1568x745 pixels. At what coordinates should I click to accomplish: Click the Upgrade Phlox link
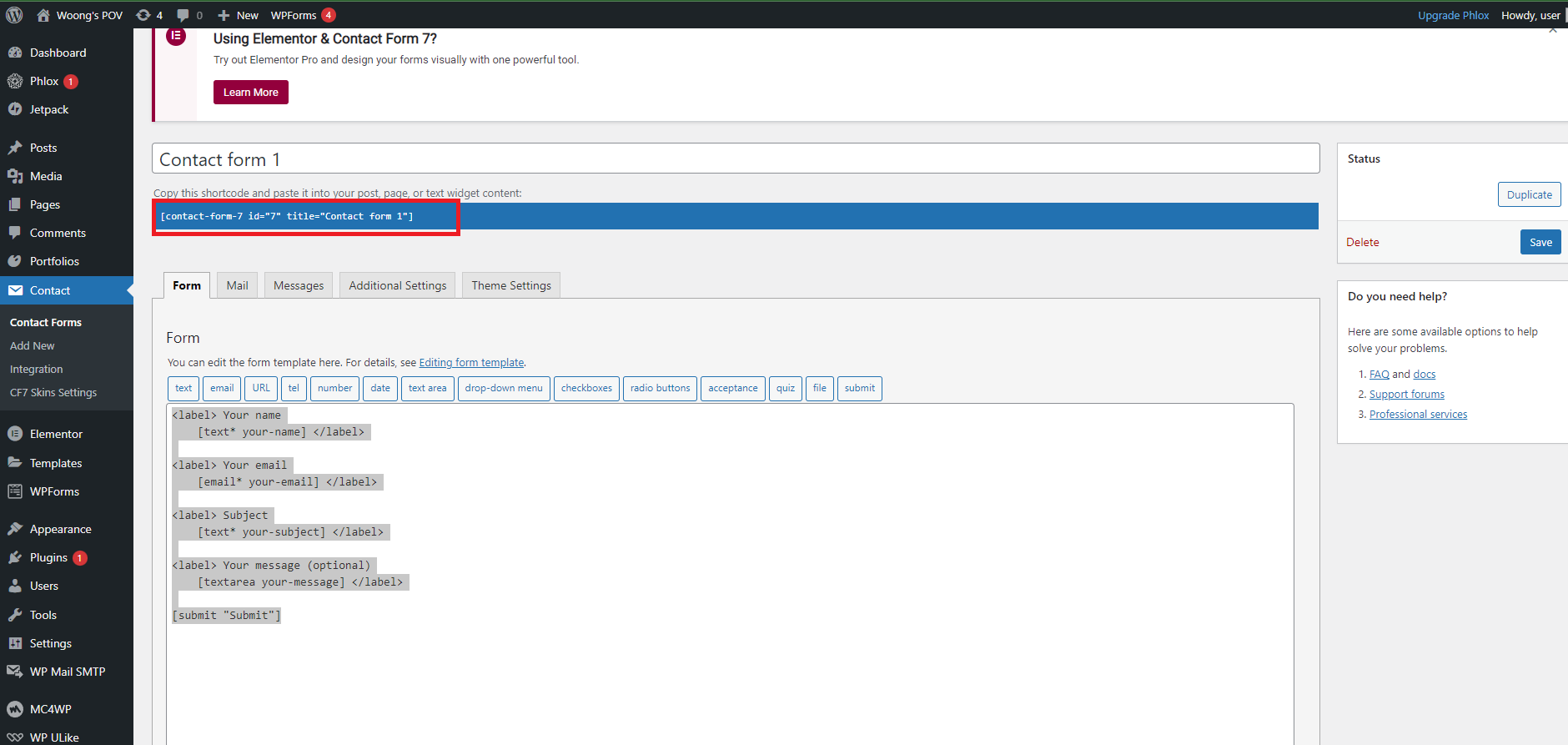[1454, 15]
